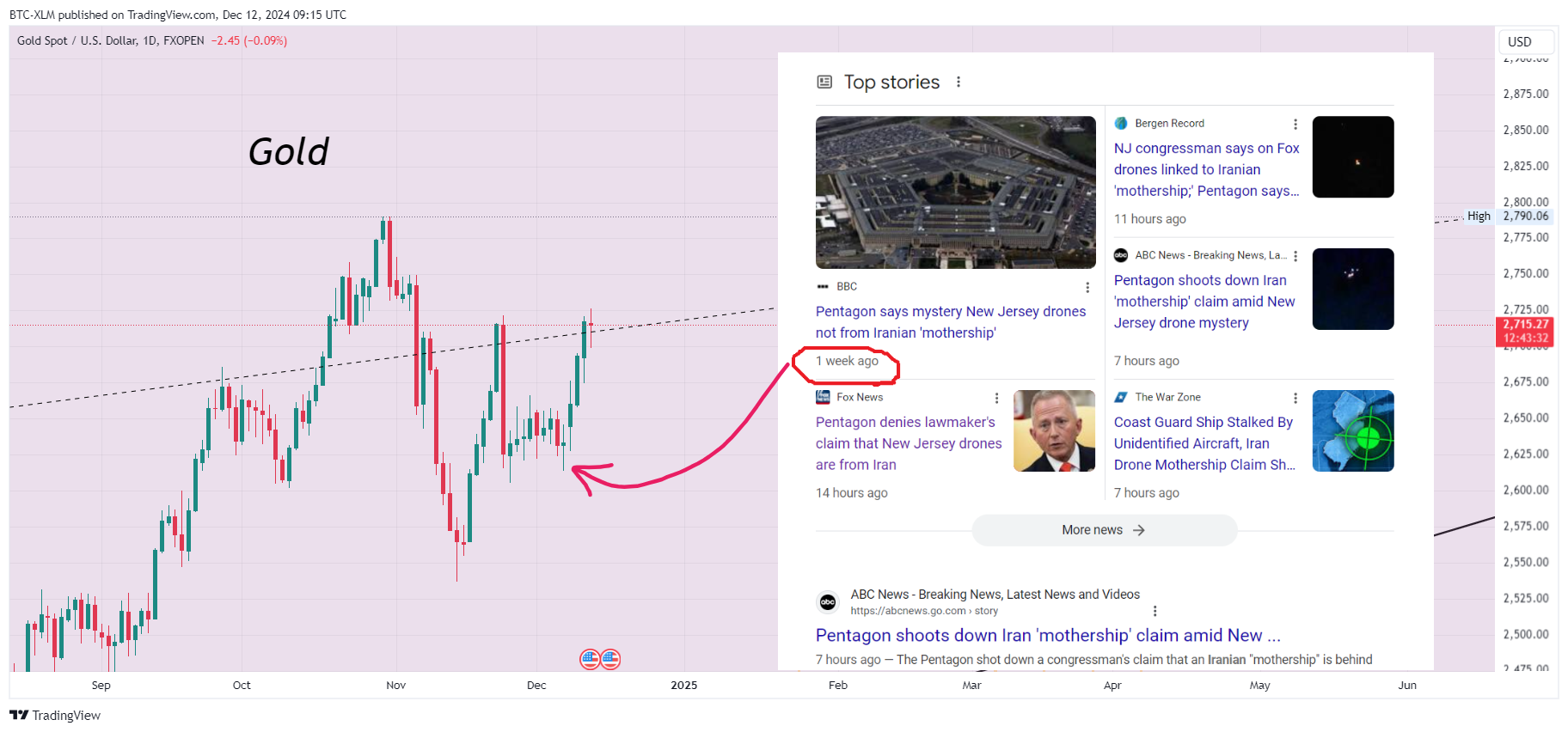The width and height of the screenshot is (1568, 732).
Task: Click the ABC News round favicon in search result
Action: (x=828, y=602)
